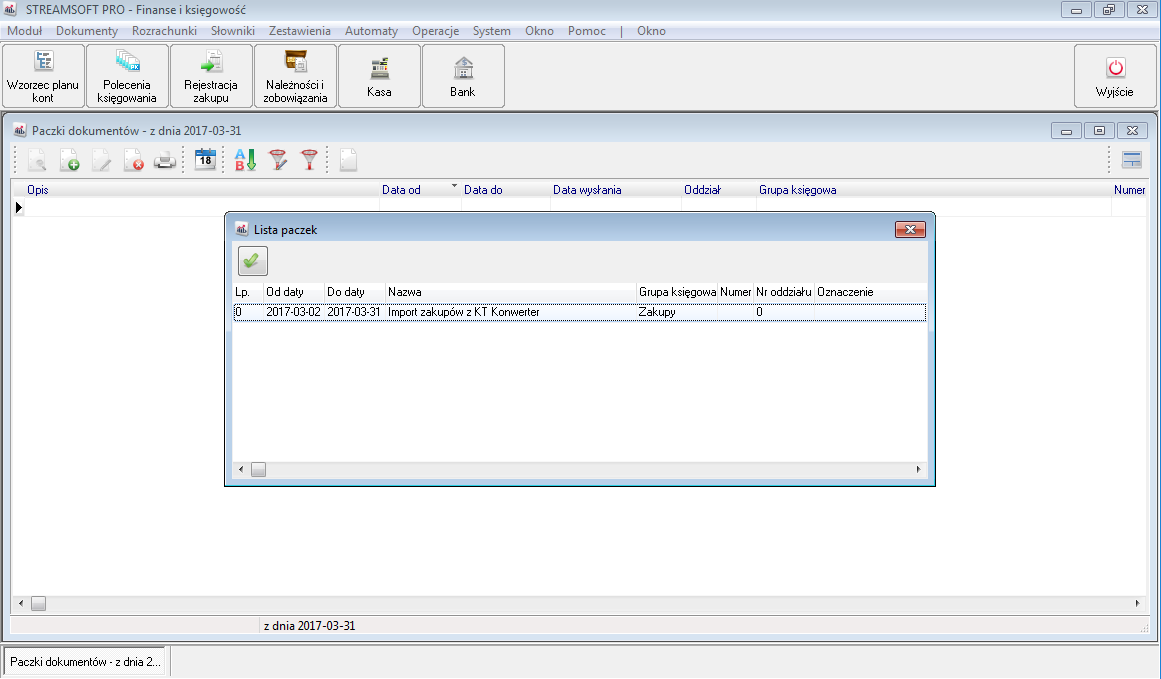1161x679 pixels.
Task: Open Polecenia księgowania
Action: (127, 76)
